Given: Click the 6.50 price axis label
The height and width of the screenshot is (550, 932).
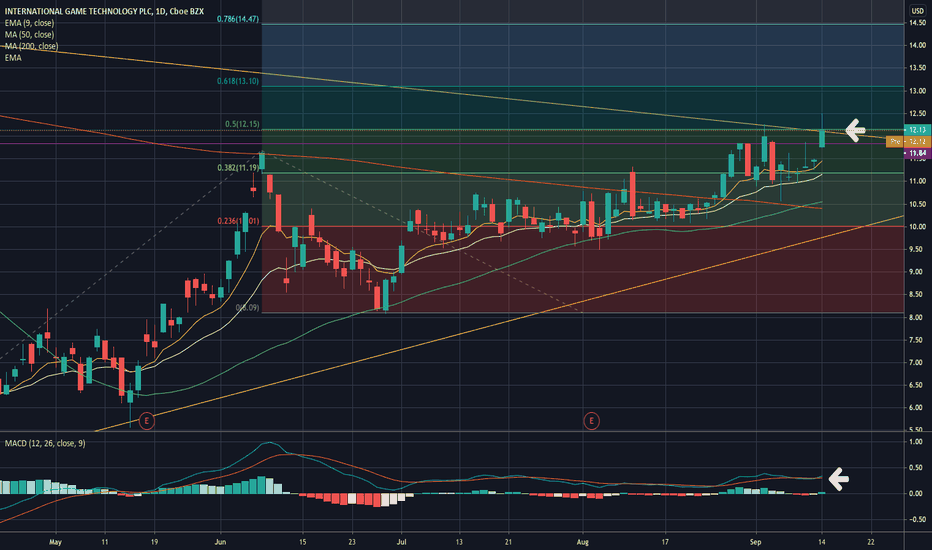Looking at the screenshot, I should 917,385.
